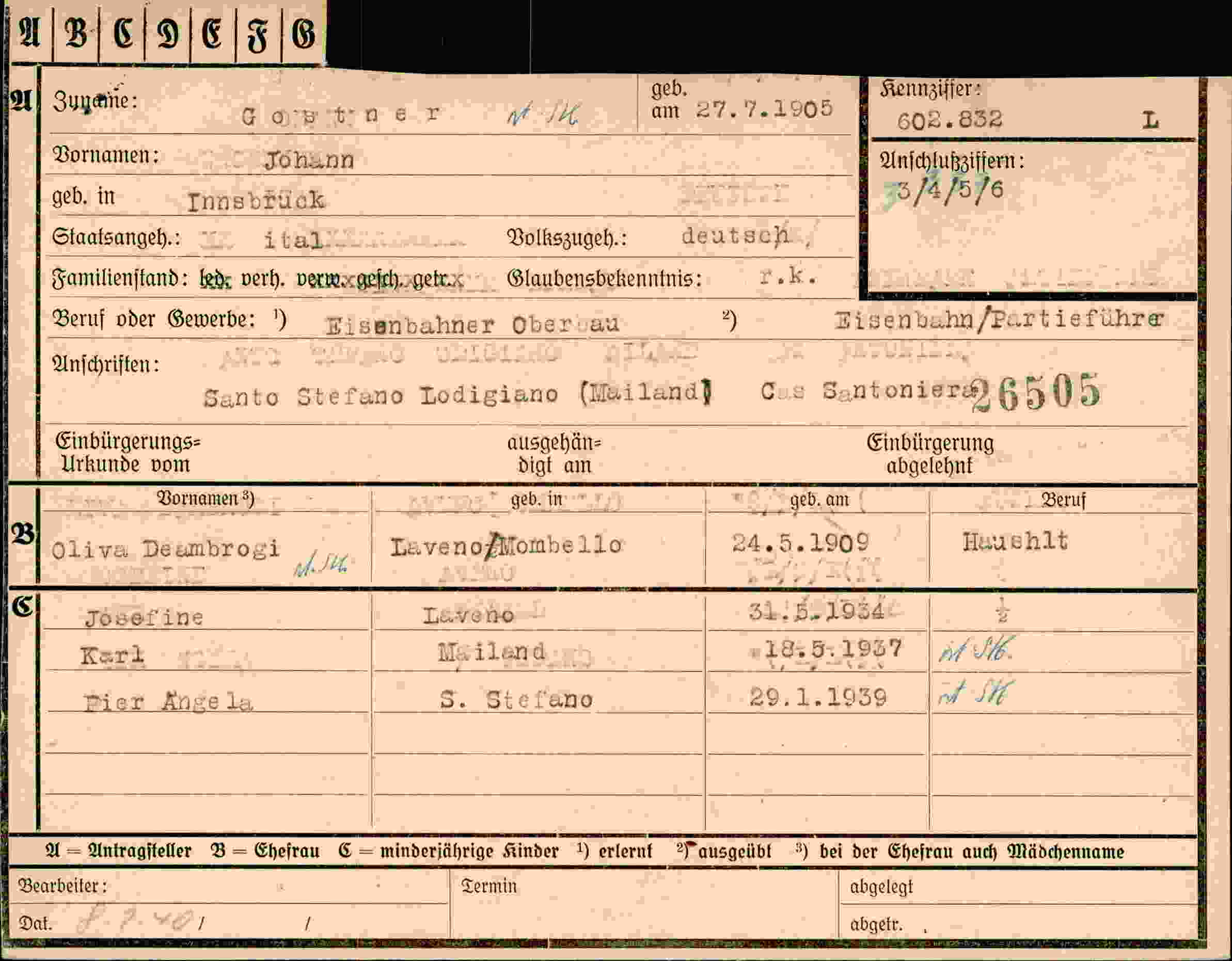
Task: Click the child name 'Josefine'
Action: (144, 618)
